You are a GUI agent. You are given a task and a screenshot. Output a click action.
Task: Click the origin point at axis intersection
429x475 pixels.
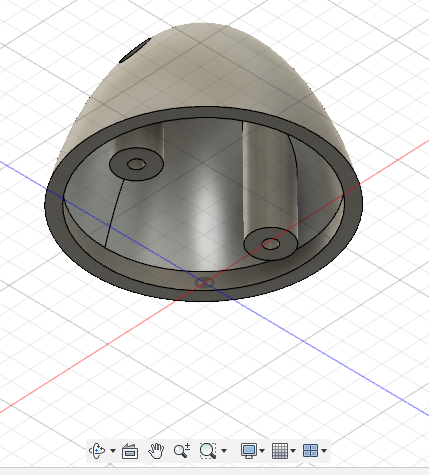204,283
